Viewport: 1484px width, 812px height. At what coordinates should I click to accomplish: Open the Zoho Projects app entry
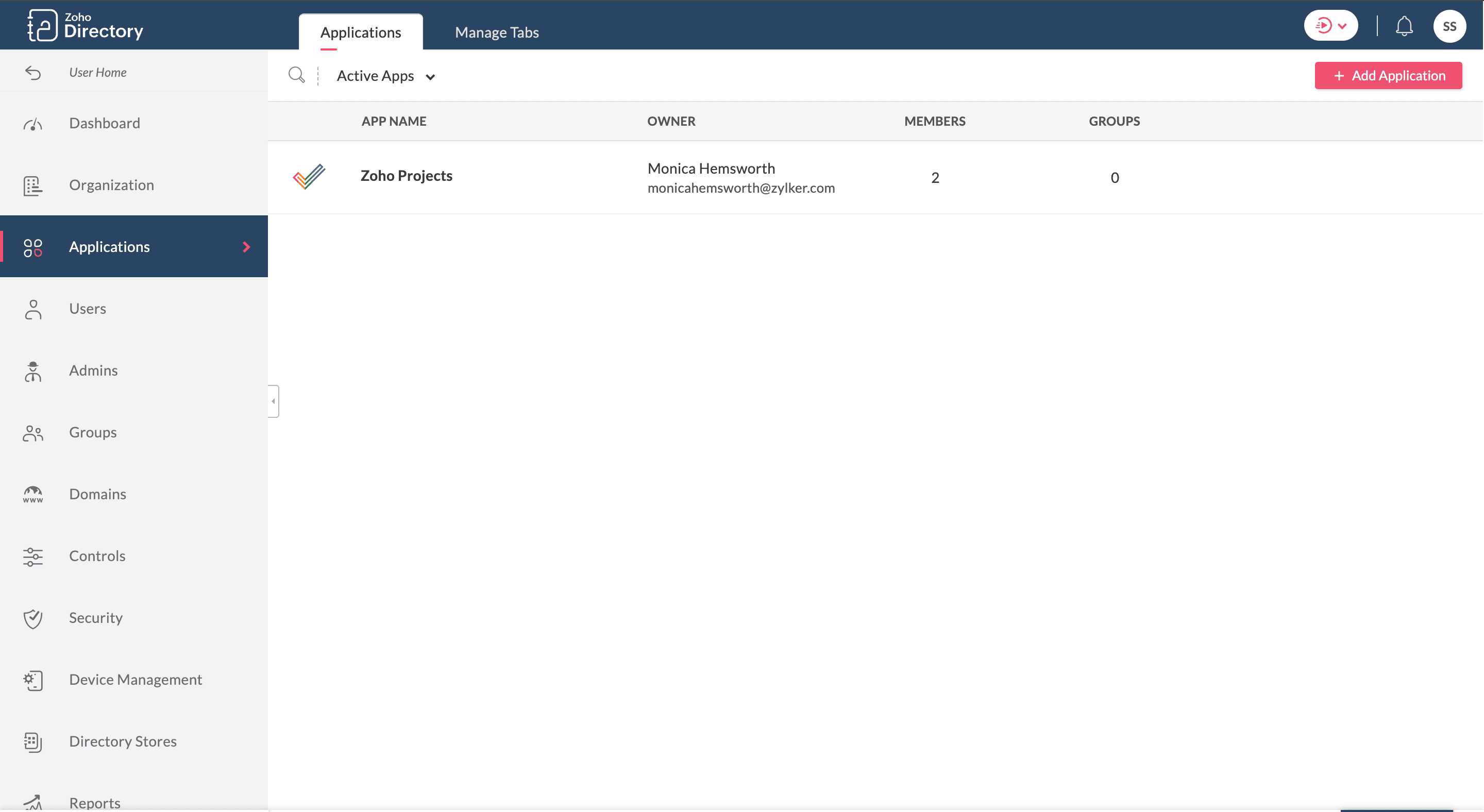pos(406,176)
